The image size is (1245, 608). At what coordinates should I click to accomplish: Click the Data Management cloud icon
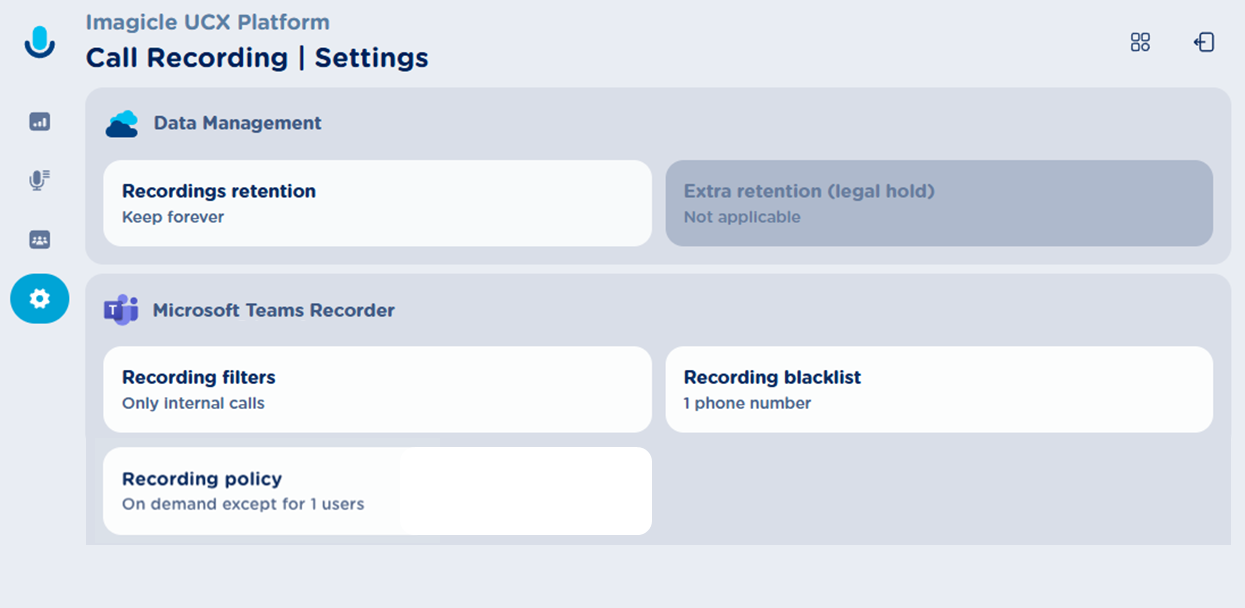coord(122,124)
